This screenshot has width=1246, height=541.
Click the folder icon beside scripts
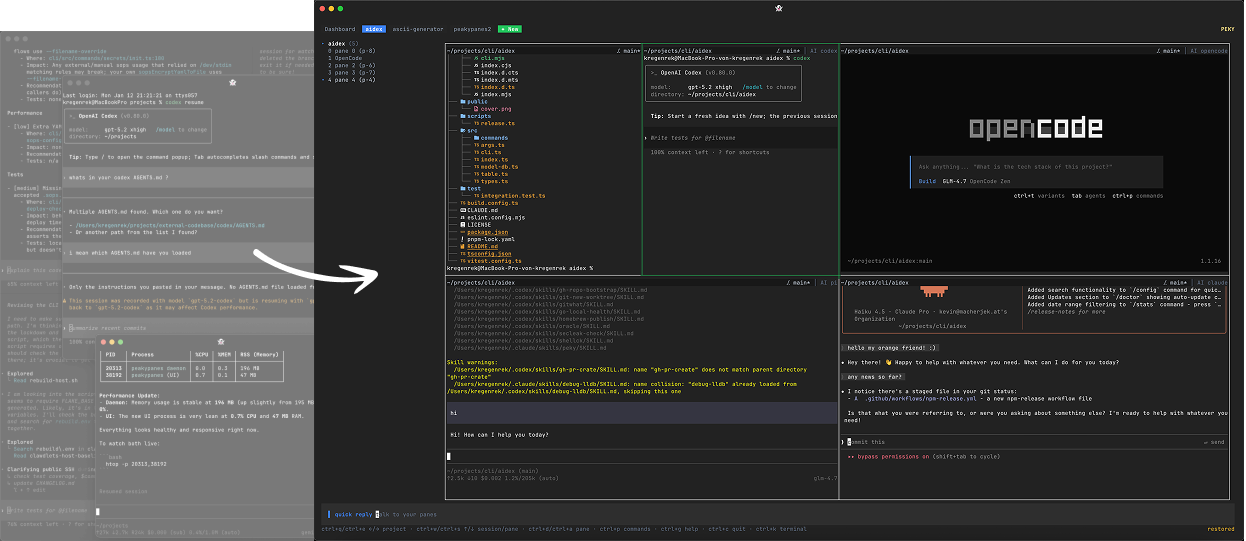tap(462, 116)
